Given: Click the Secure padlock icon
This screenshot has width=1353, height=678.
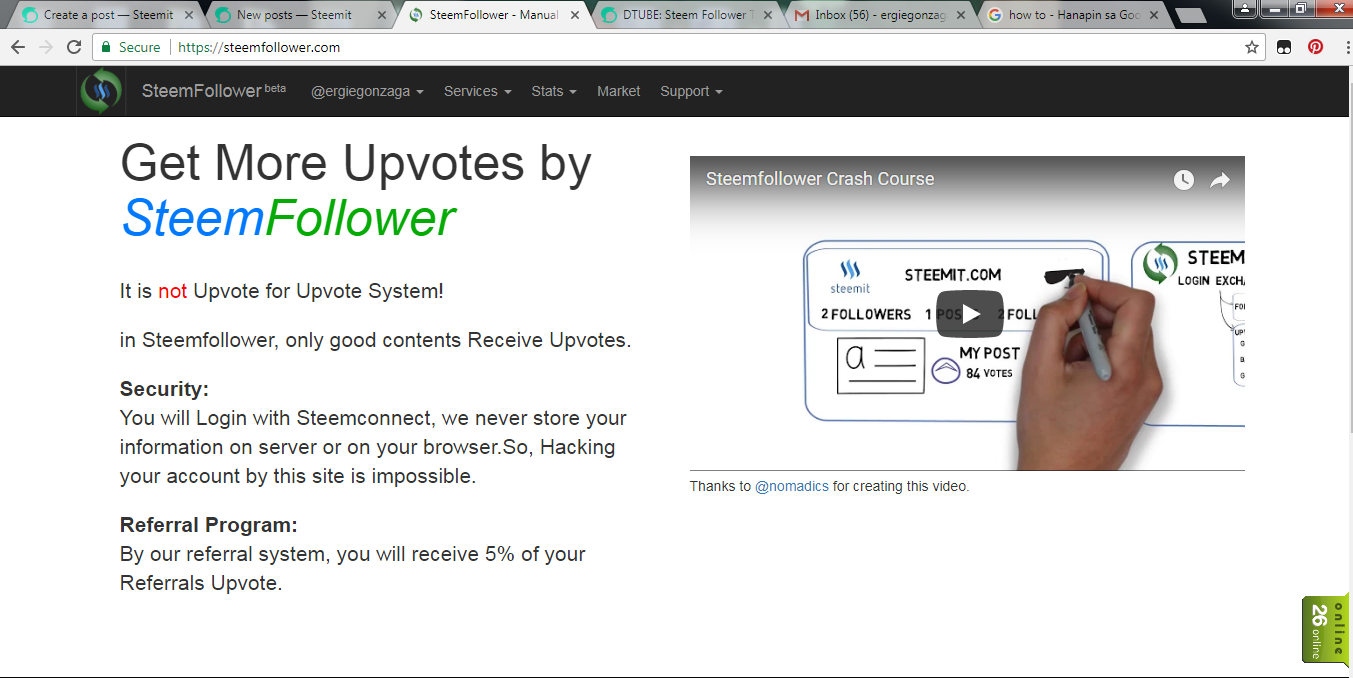Looking at the screenshot, I should pos(106,47).
